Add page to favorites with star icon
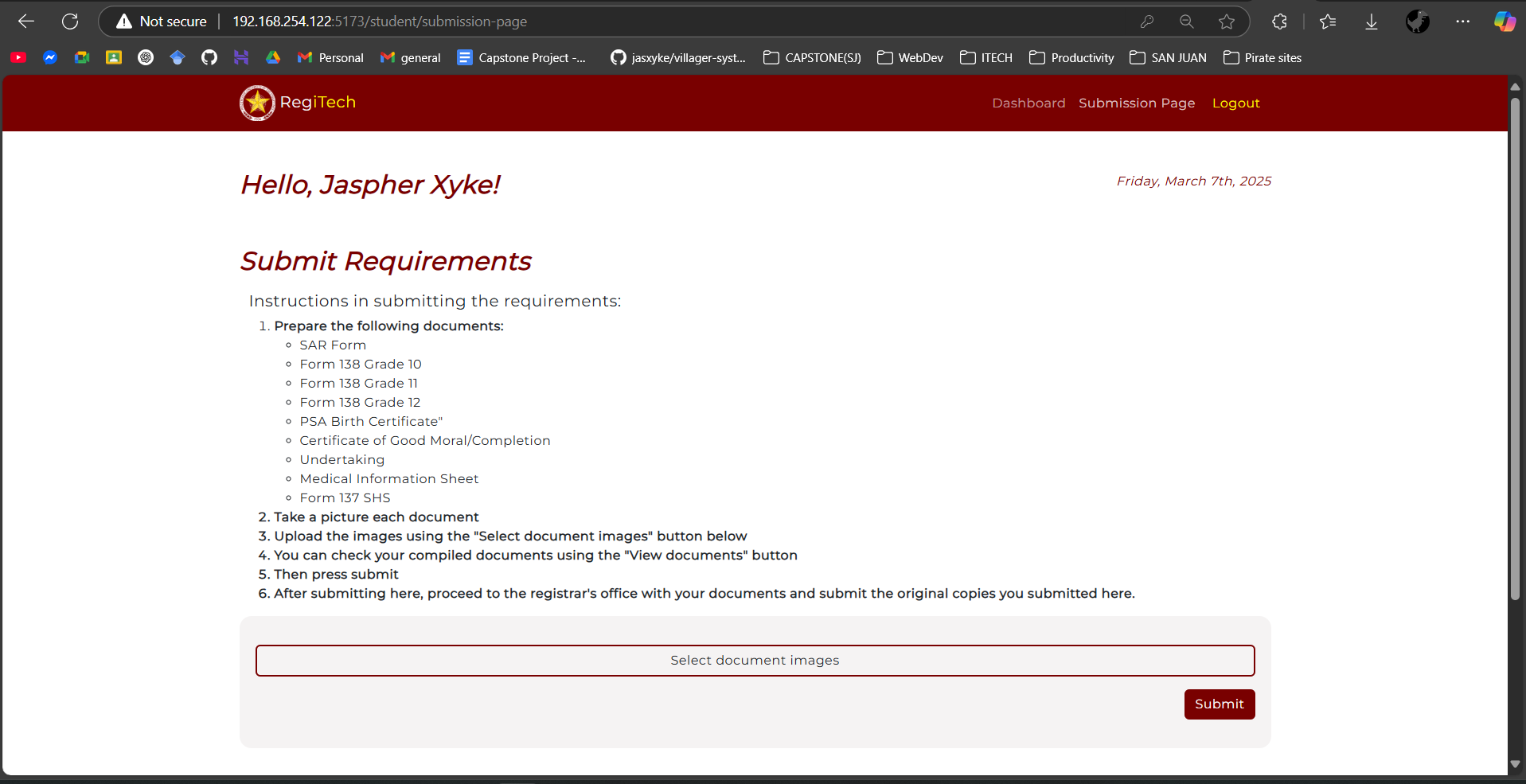This screenshot has height=784, width=1526. click(x=1226, y=21)
